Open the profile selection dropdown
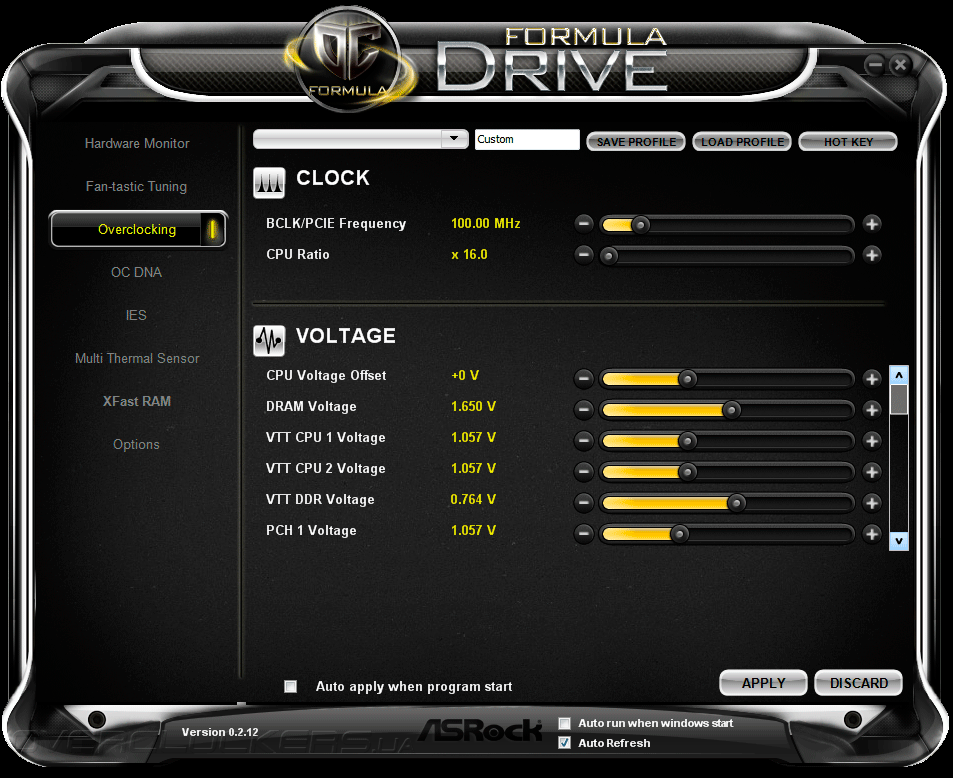 (x=453, y=139)
